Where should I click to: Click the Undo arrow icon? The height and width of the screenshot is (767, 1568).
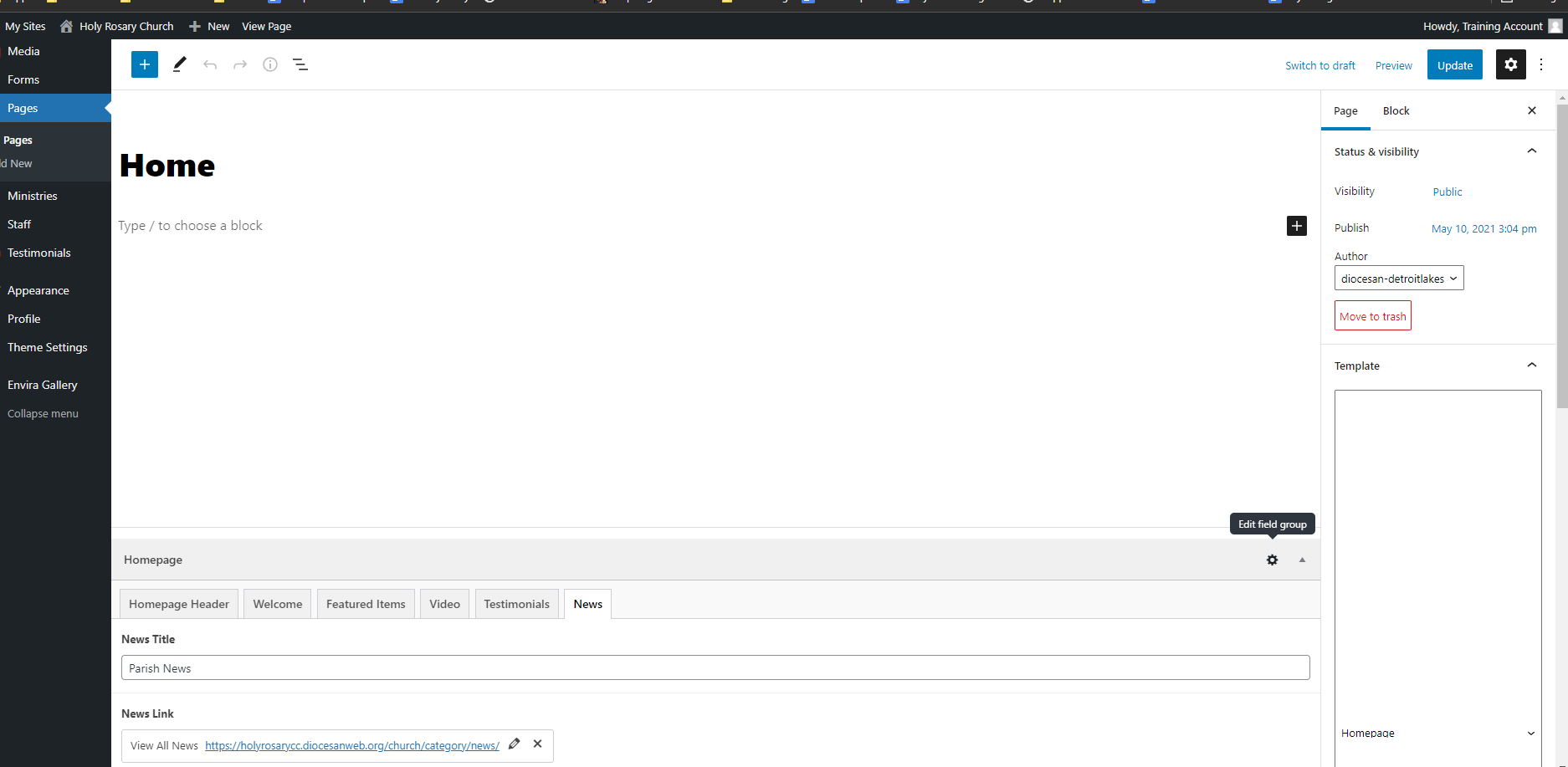pyautogui.click(x=210, y=64)
